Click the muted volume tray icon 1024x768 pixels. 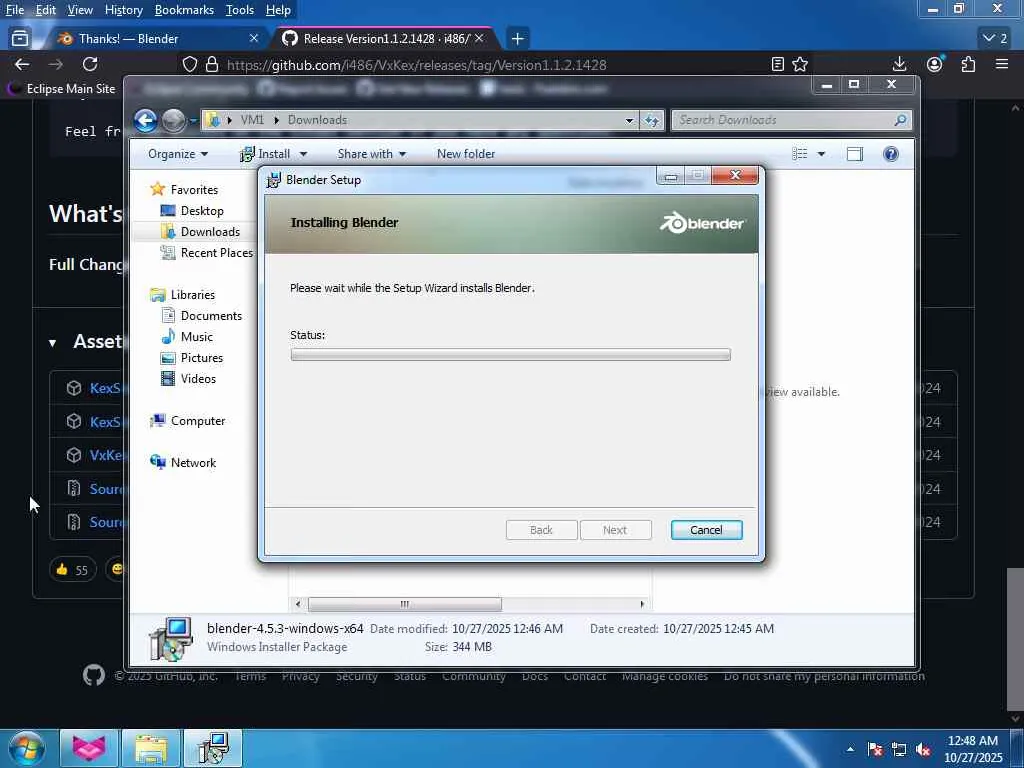pyautogui.click(x=923, y=750)
